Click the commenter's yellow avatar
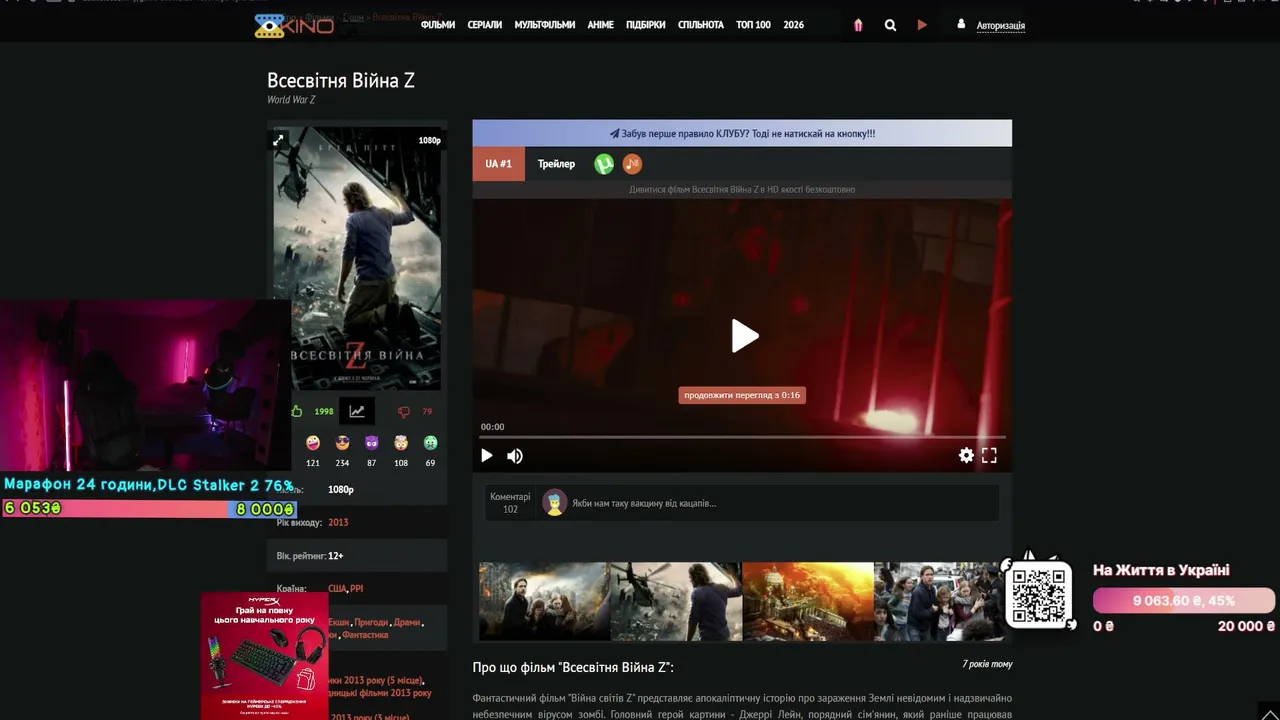Screen dimensions: 1280x720 pos(555,503)
